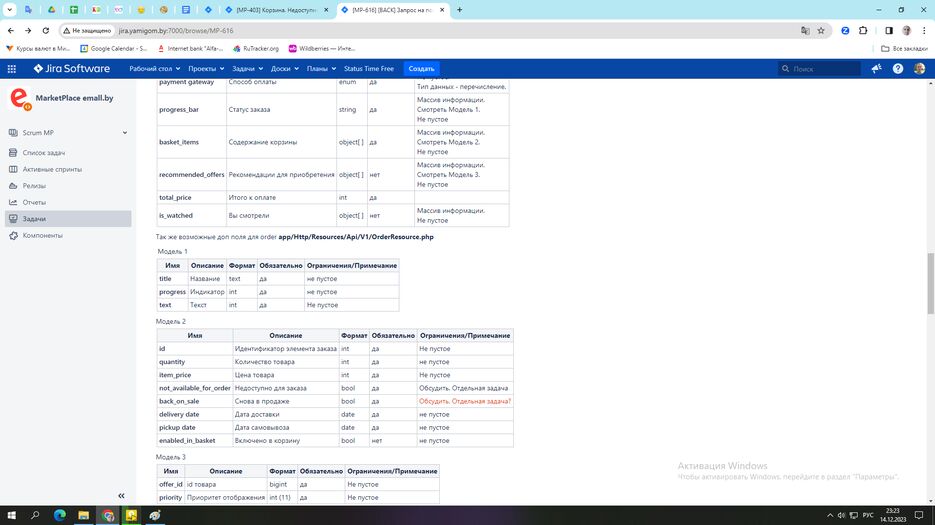The image size is (935, 525).
Task: Close the MP-616 tab
Action: 442,10
